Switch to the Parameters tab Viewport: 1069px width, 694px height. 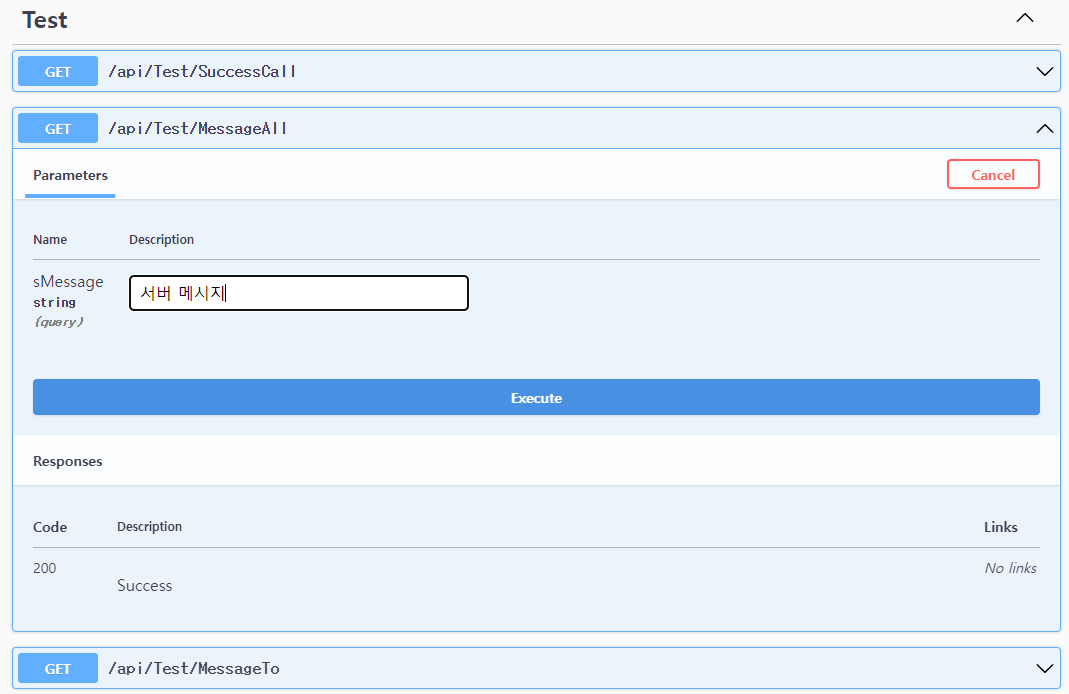[x=69, y=175]
